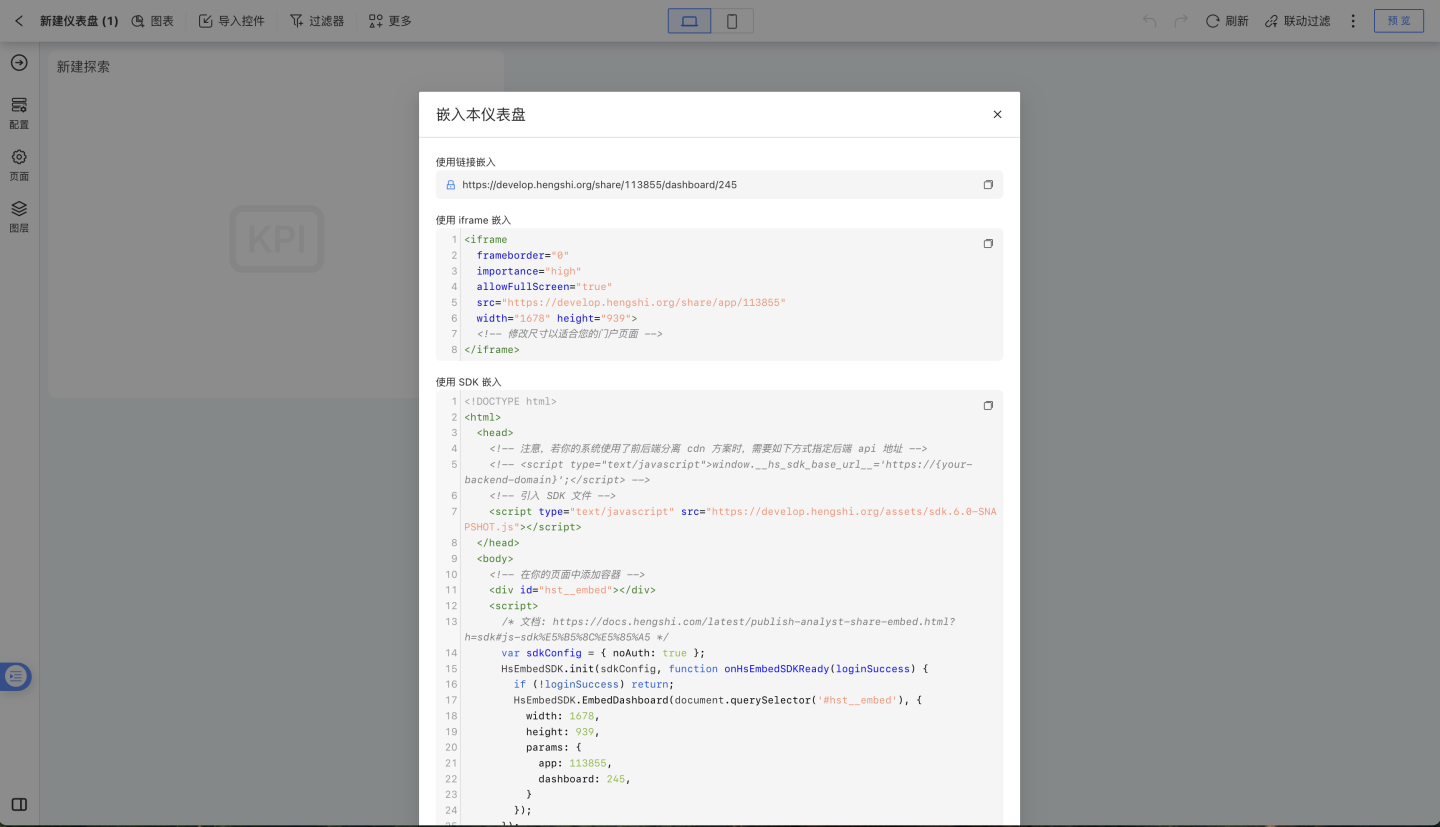The image size is (1440, 827).
Task: Open 联动过滤 linked filtering
Action: [1297, 21]
